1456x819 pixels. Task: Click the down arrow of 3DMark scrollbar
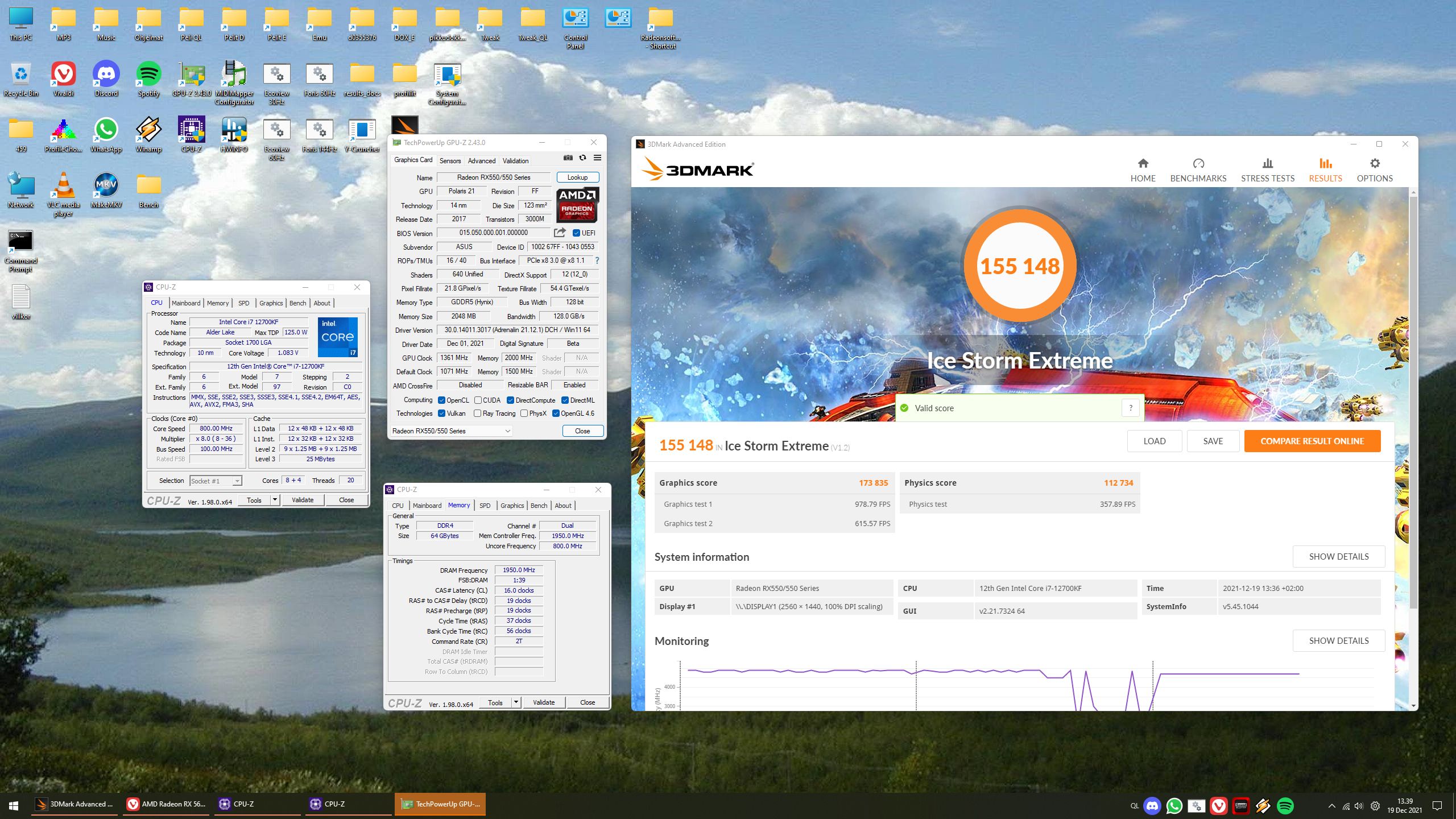click(x=1413, y=706)
